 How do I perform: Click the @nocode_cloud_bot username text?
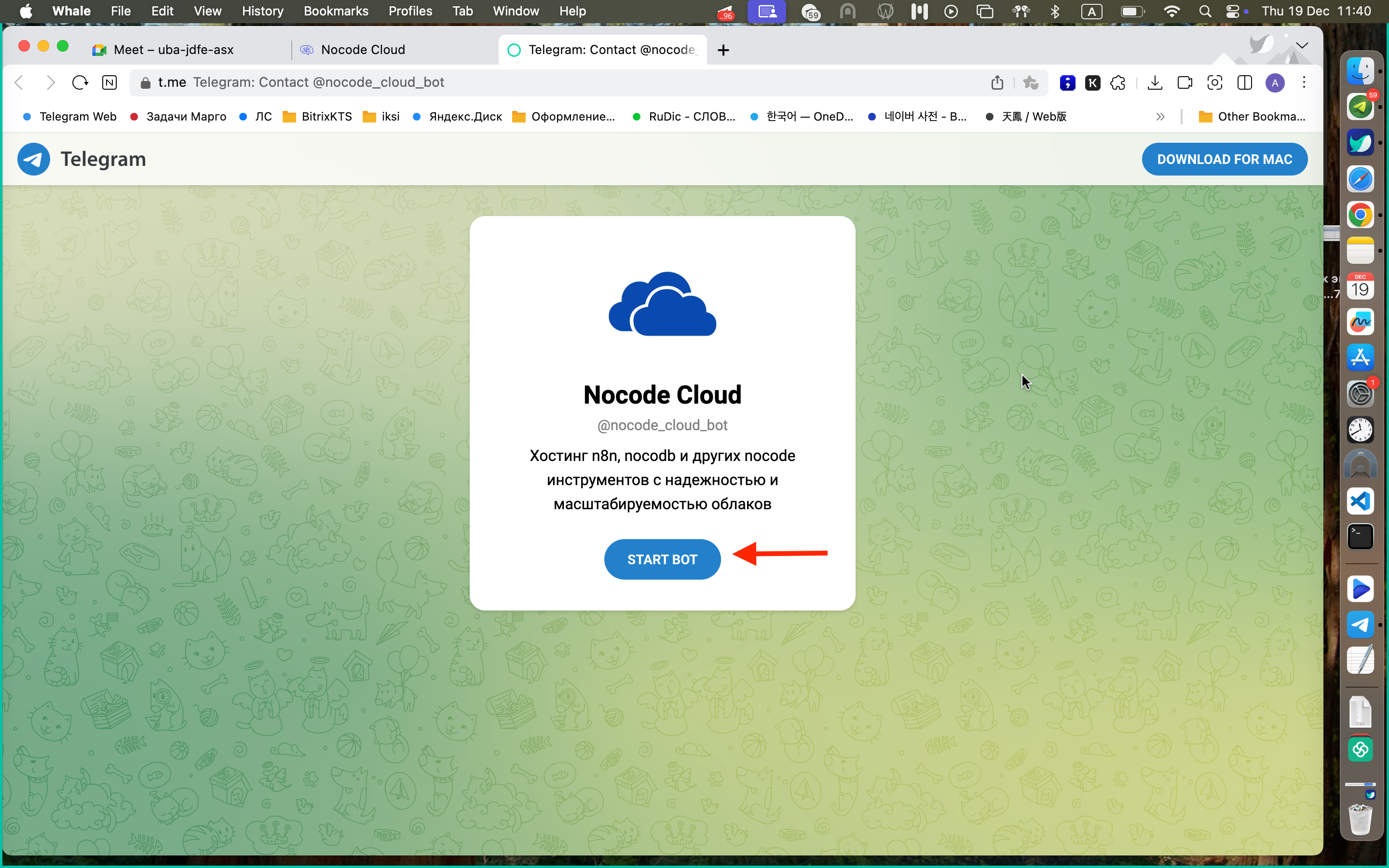[662, 425]
